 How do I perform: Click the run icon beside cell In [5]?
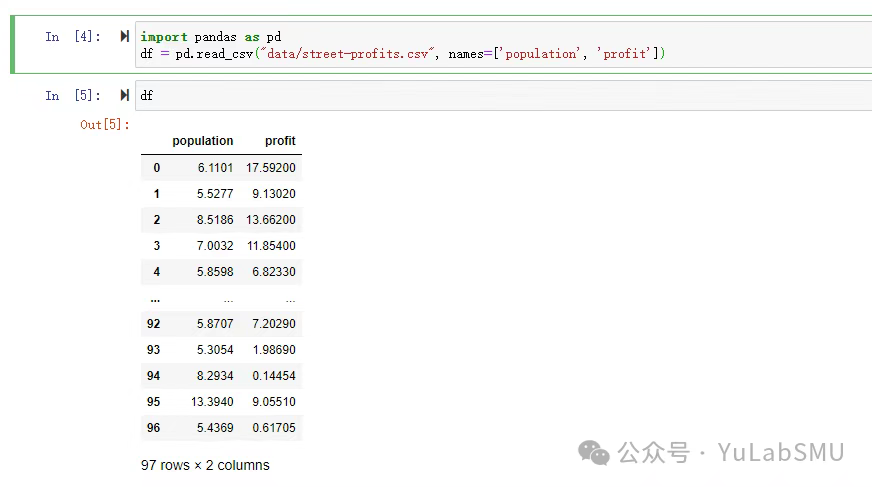pos(125,96)
